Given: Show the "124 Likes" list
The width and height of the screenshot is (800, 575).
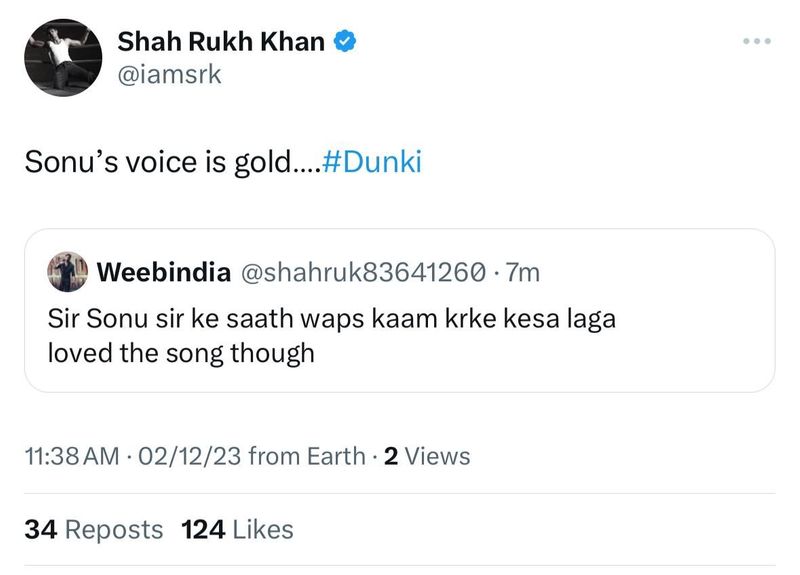Looking at the screenshot, I should tap(237, 529).
